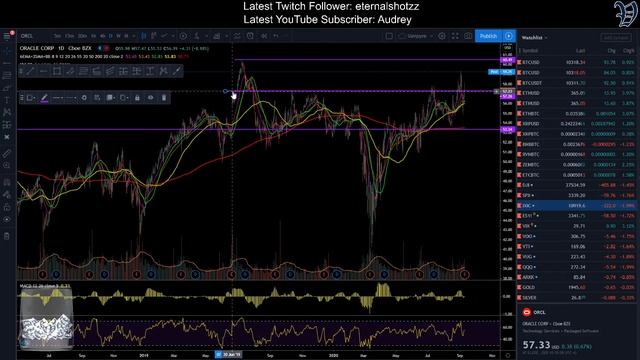Image resolution: width=640 pixels, height=360 pixels.
Task: Select ARKK row in watchlist
Action: coord(577,277)
